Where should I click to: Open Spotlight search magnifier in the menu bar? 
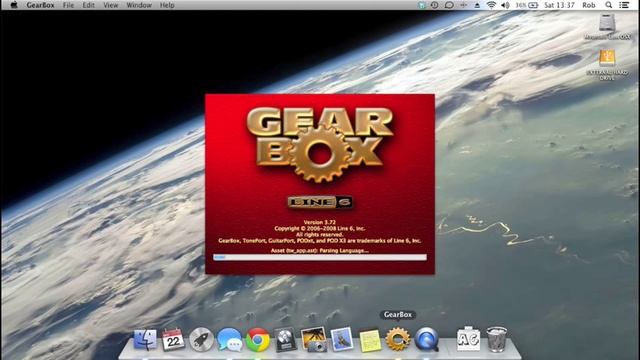609,5
